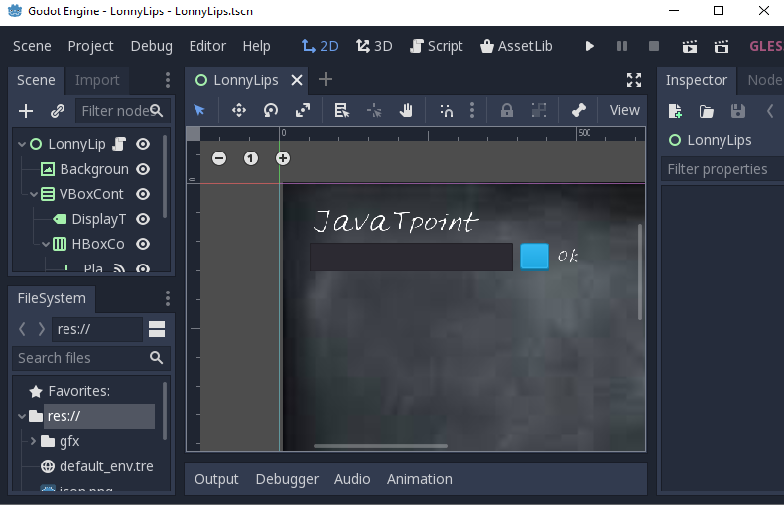Zoom out with the minus button
Viewport: 784px width, 505px height.
(219, 158)
